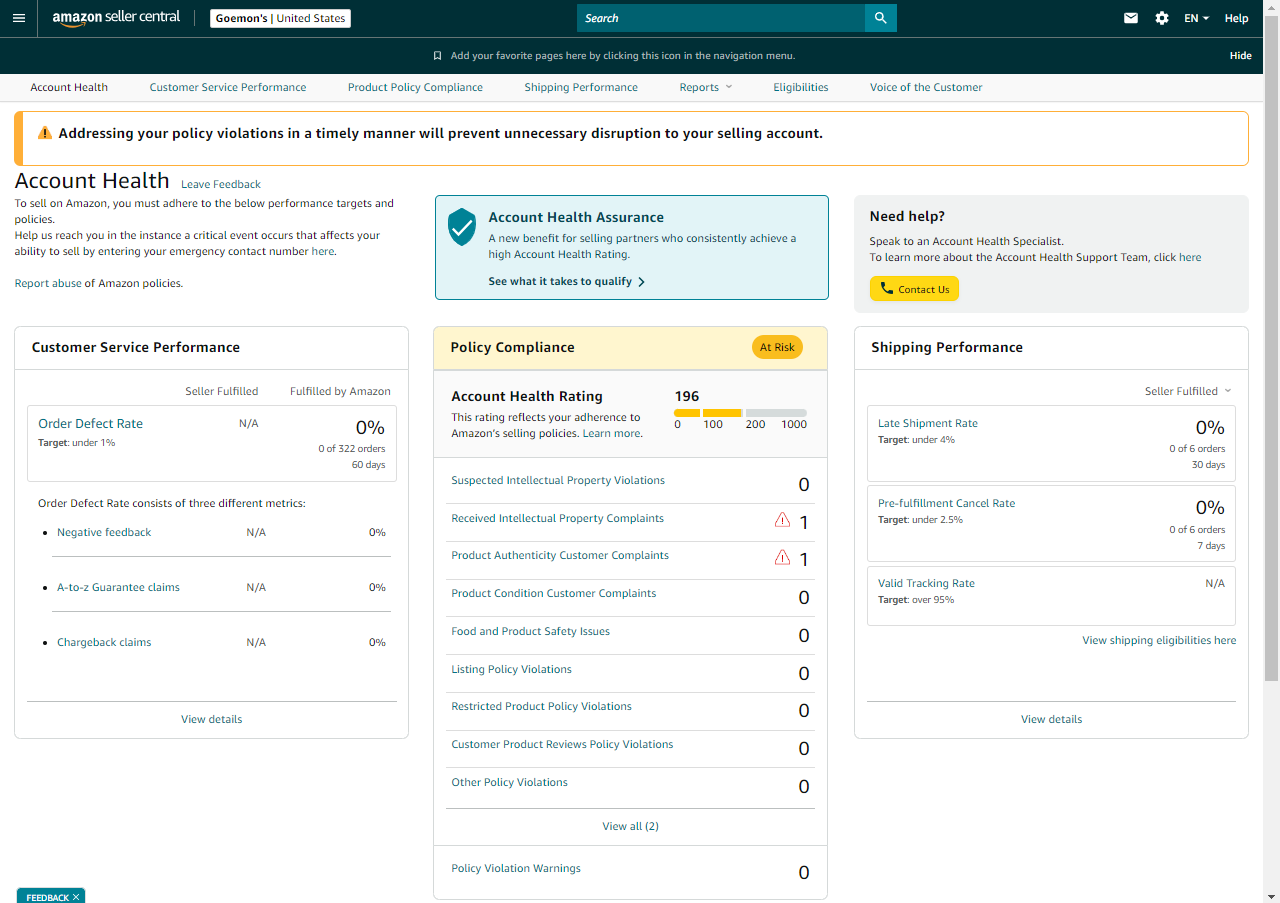Image resolution: width=1280 pixels, height=903 pixels.
Task: Switch to the Account Health tab
Action: click(x=69, y=87)
